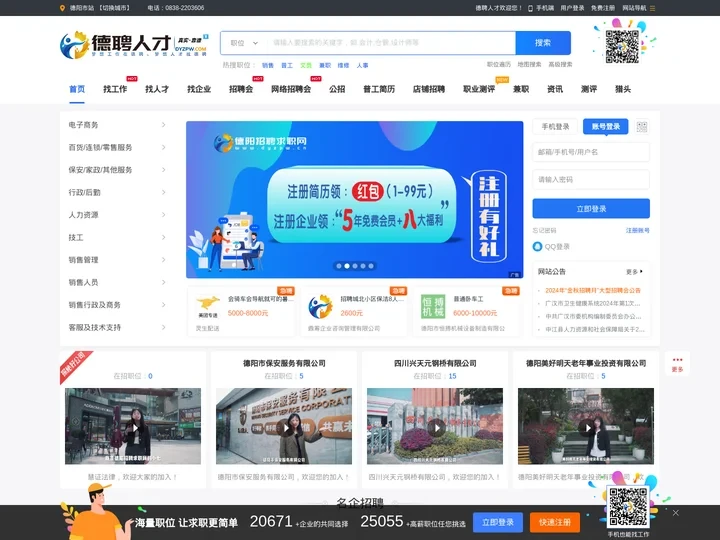Click the 用户登录 link in top bar

[572, 8]
